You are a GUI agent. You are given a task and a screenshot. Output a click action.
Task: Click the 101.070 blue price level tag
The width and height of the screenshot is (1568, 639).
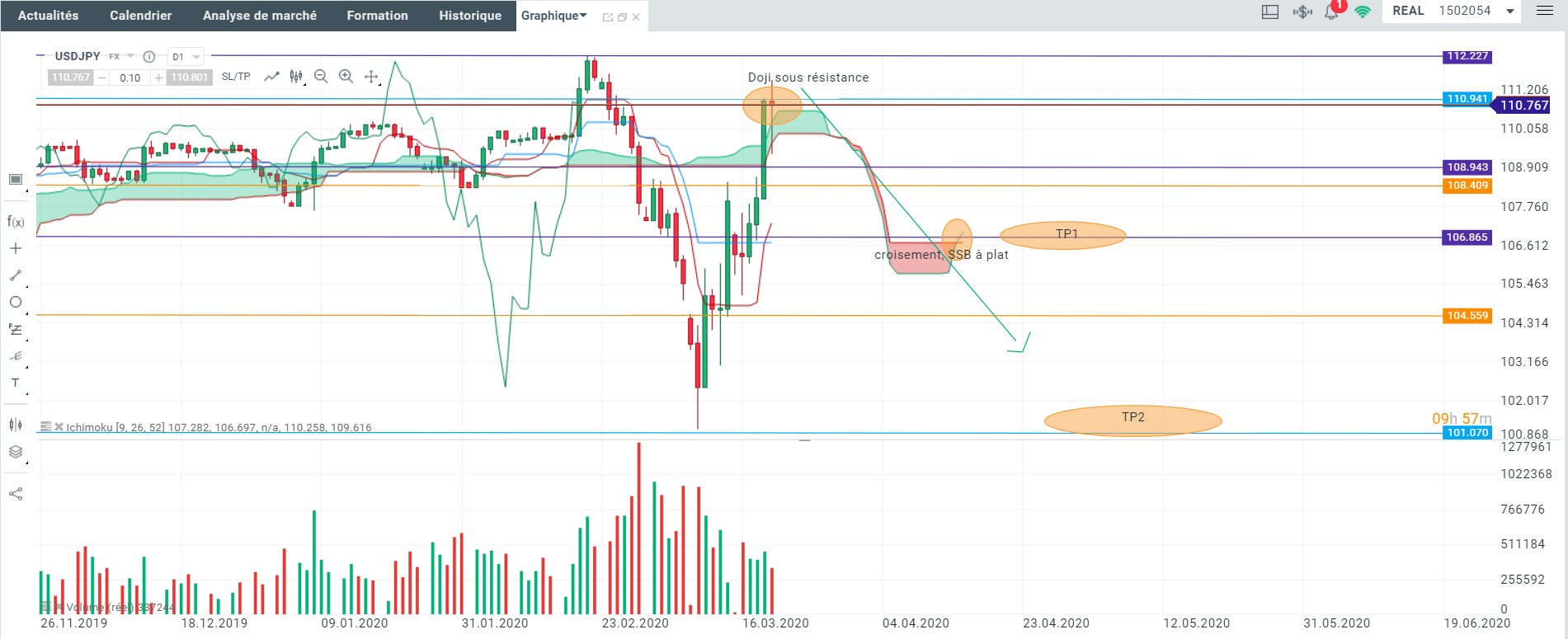(1467, 433)
